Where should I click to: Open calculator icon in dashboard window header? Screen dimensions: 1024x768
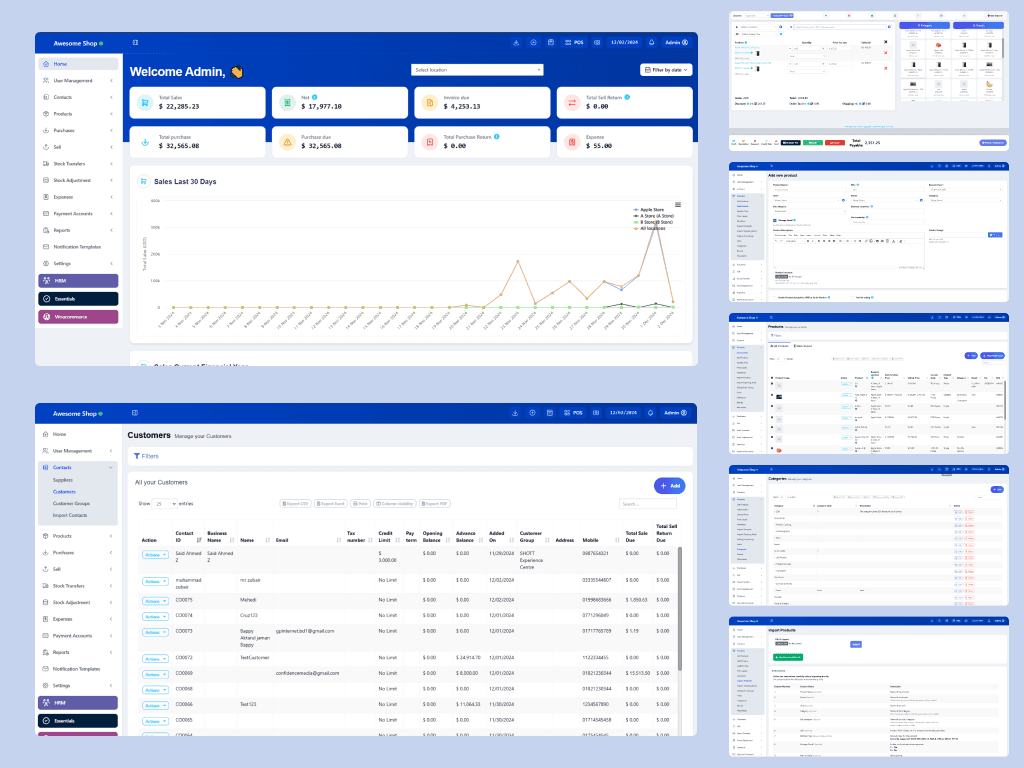coord(551,42)
